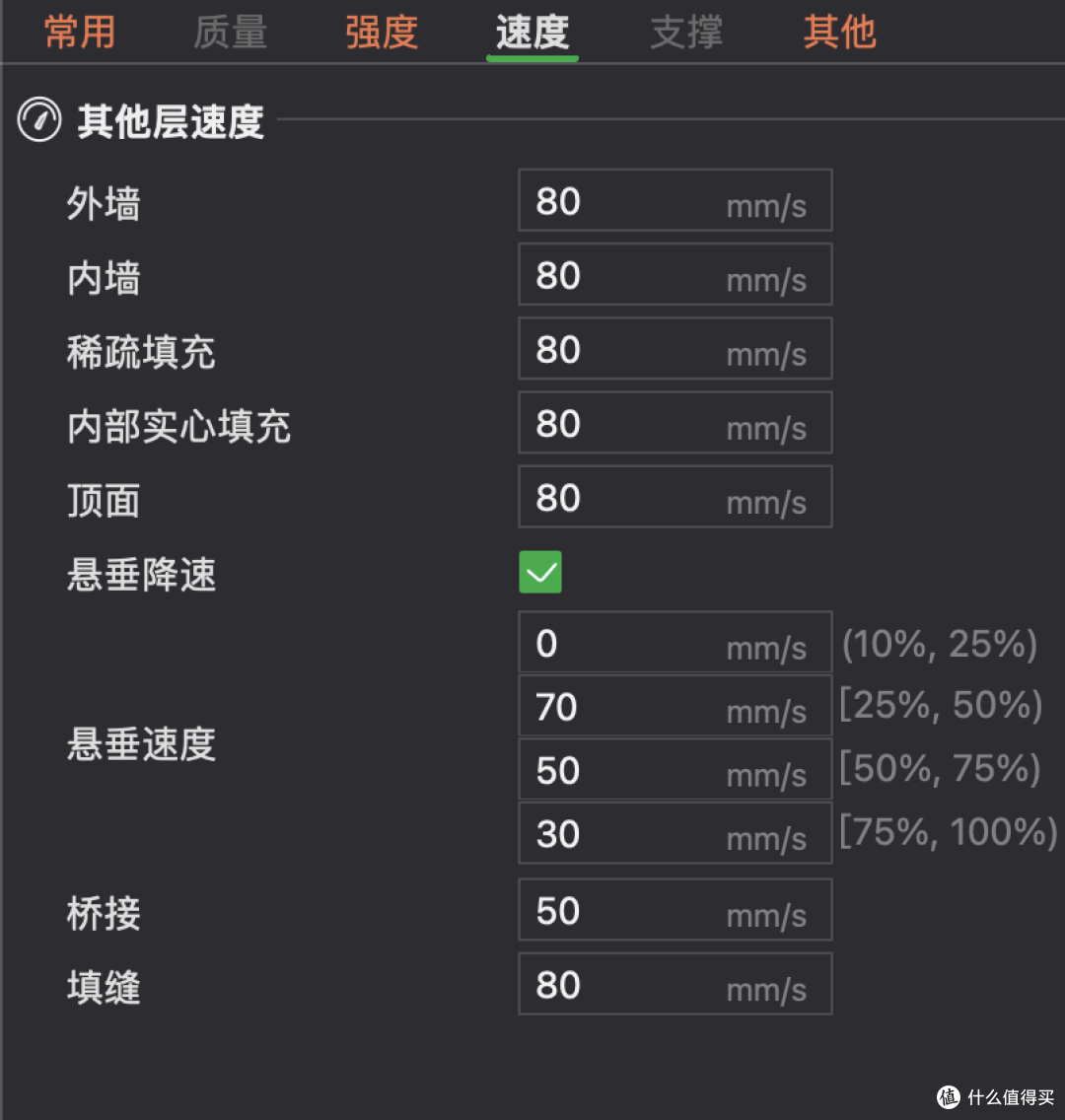
Task: Click the 内墙 speed input field
Action: tap(675, 274)
